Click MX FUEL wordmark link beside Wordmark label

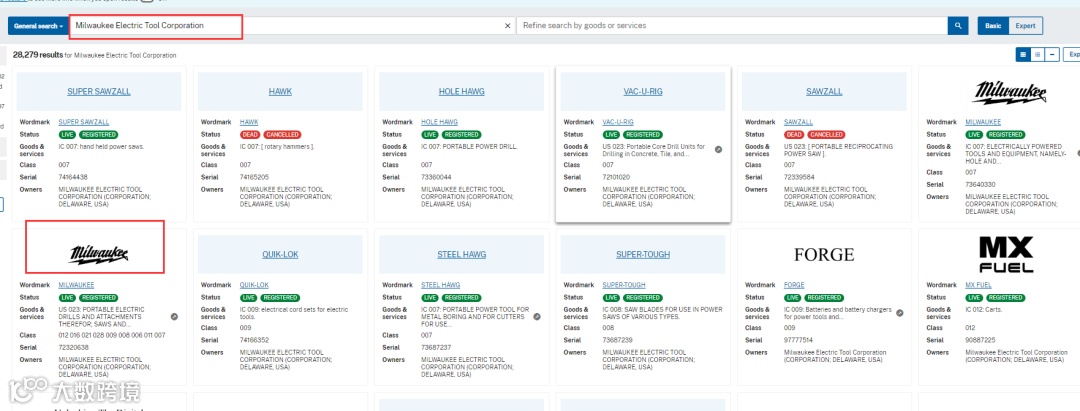(978, 285)
